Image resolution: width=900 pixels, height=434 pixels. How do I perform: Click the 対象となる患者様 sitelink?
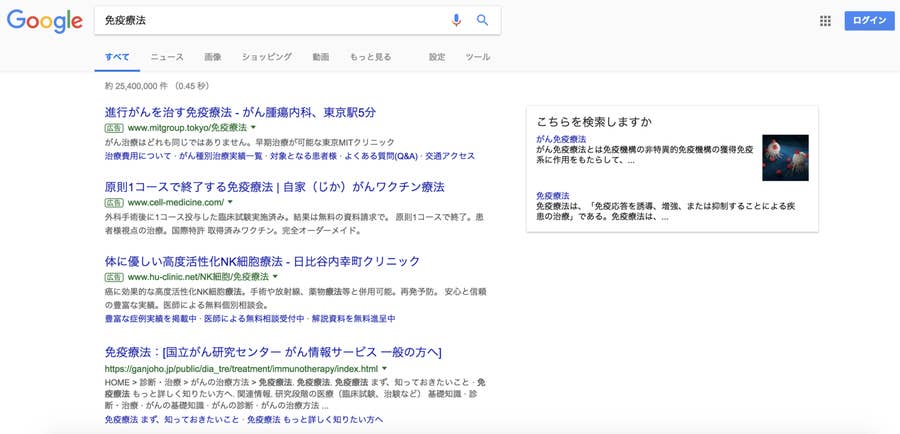(304, 156)
